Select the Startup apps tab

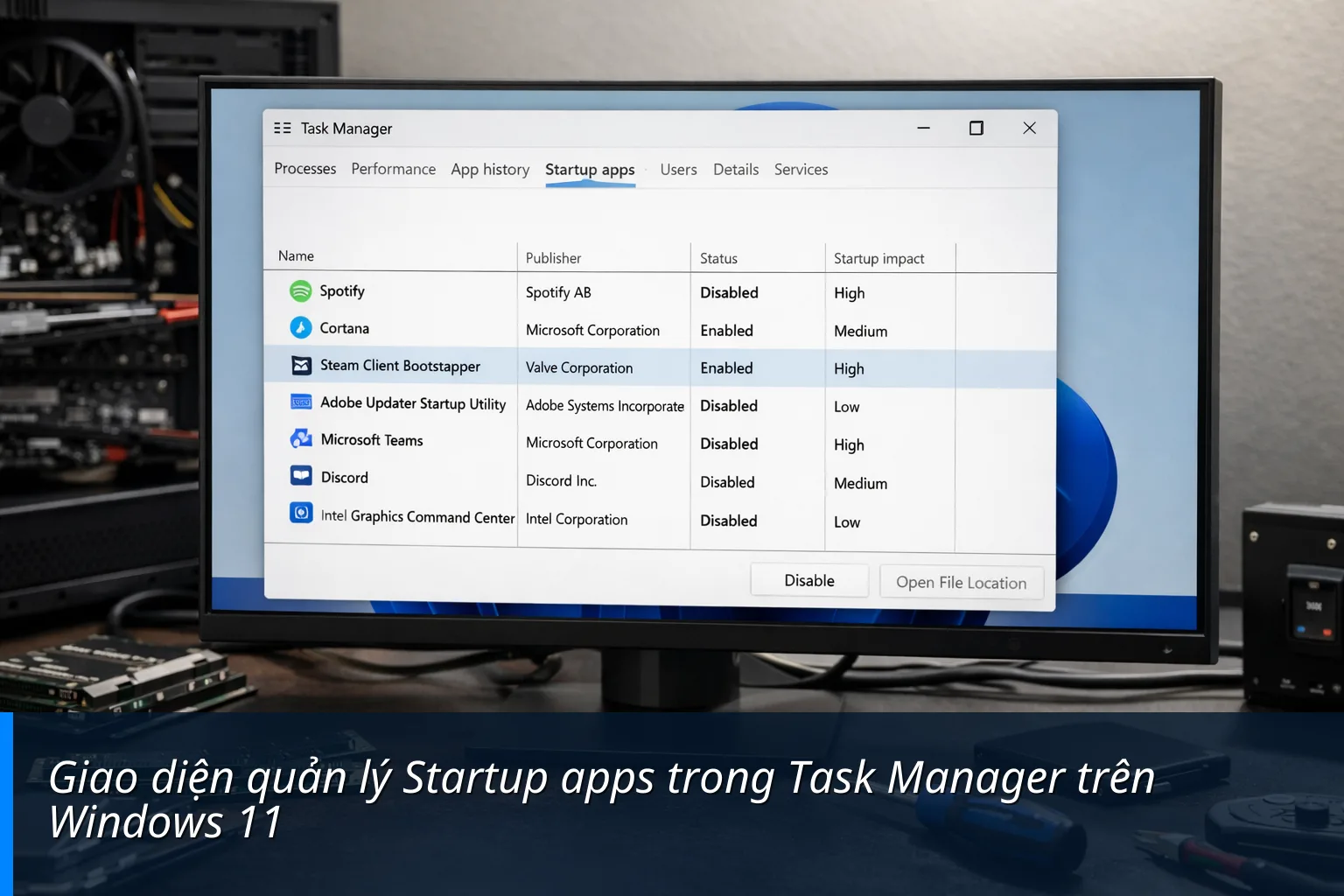590,170
